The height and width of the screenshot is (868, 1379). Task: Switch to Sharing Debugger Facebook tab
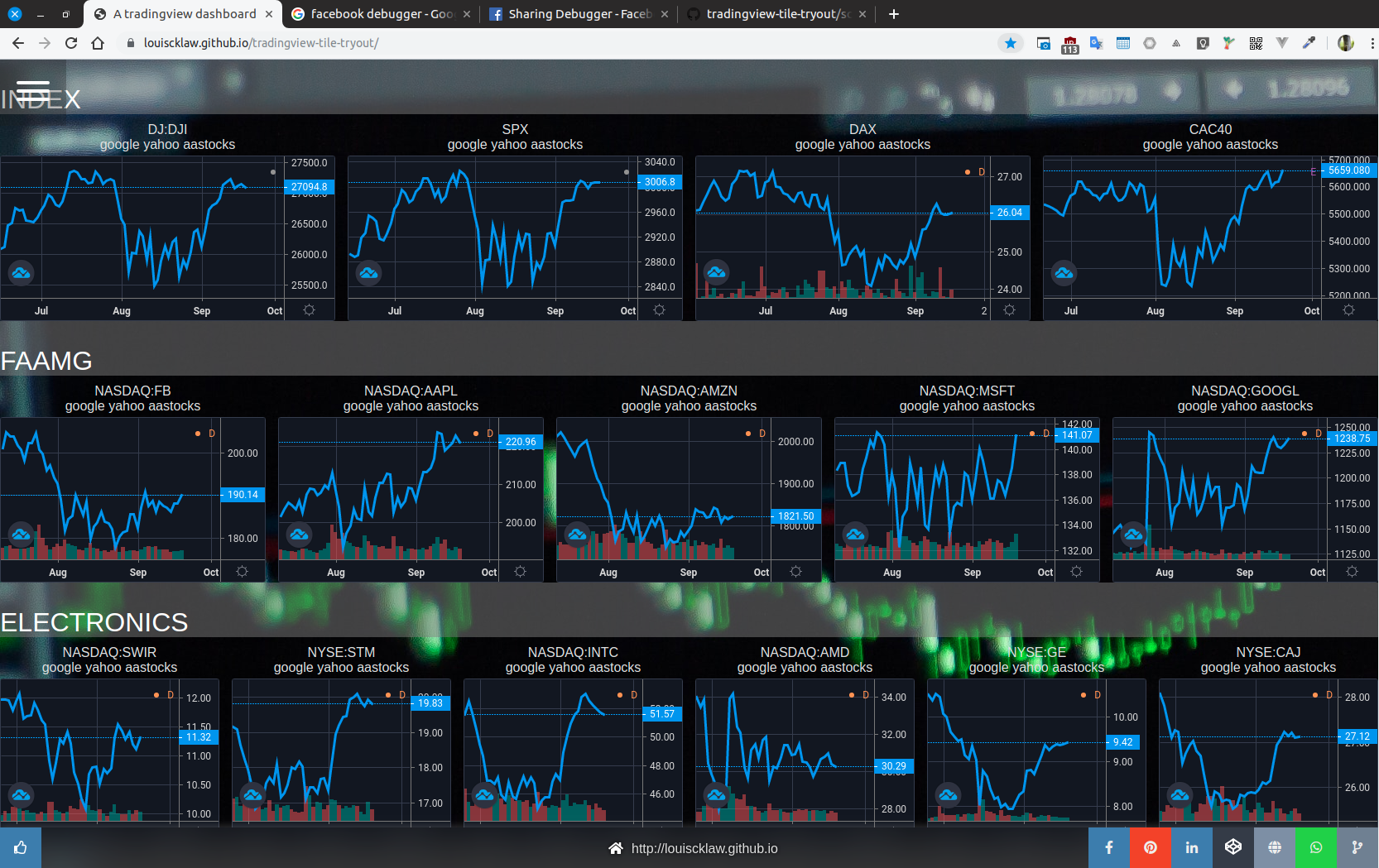point(579,14)
